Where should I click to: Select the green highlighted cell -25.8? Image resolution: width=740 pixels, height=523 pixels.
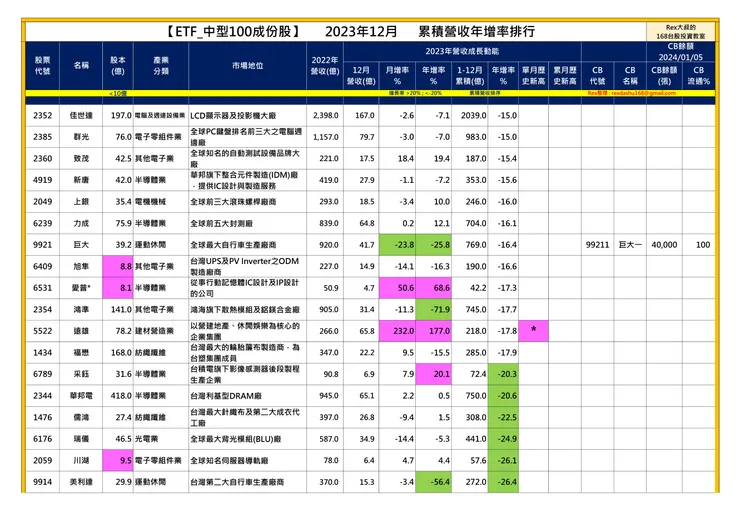434,245
